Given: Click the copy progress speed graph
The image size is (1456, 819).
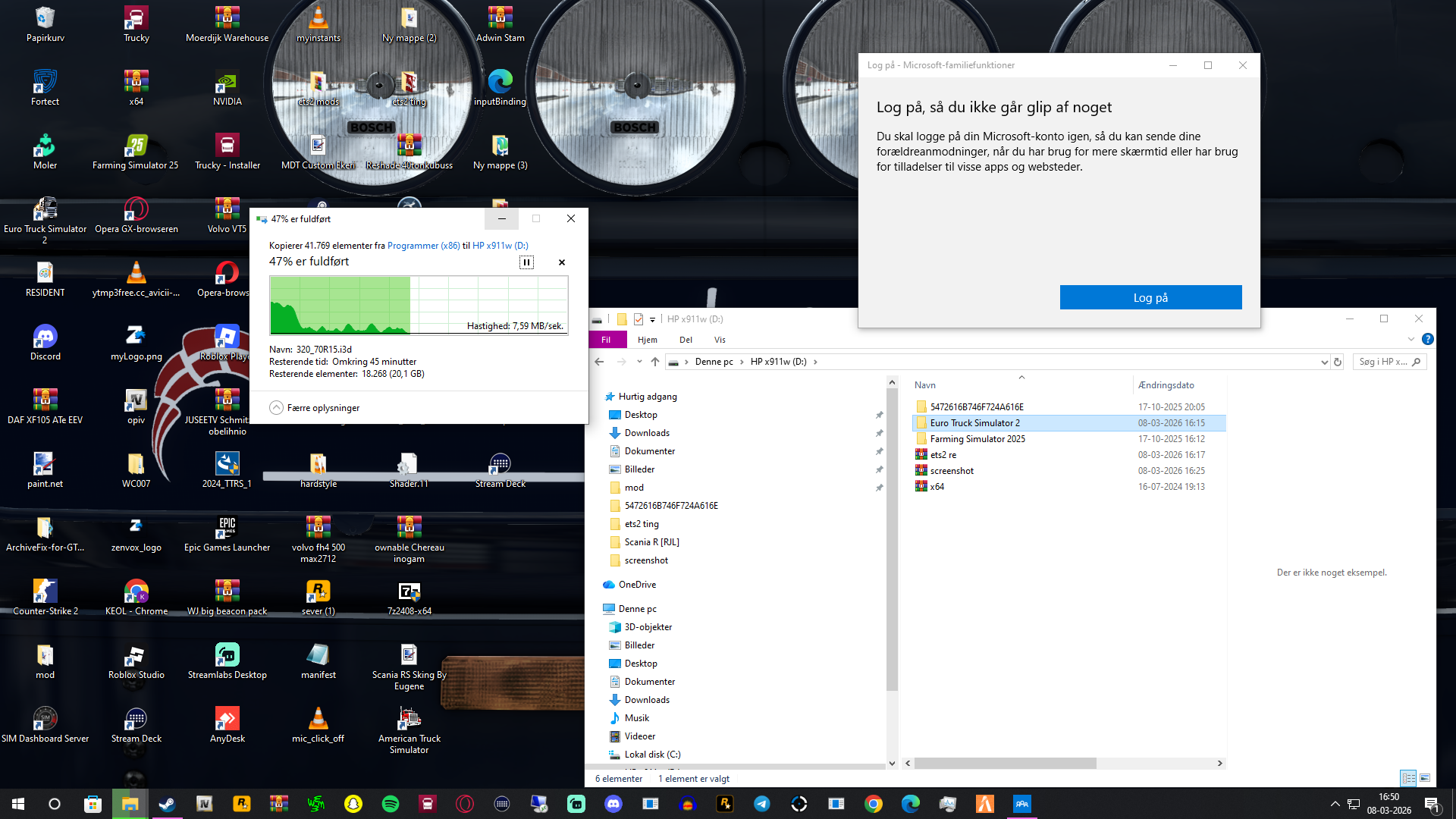Looking at the screenshot, I should point(419,305).
